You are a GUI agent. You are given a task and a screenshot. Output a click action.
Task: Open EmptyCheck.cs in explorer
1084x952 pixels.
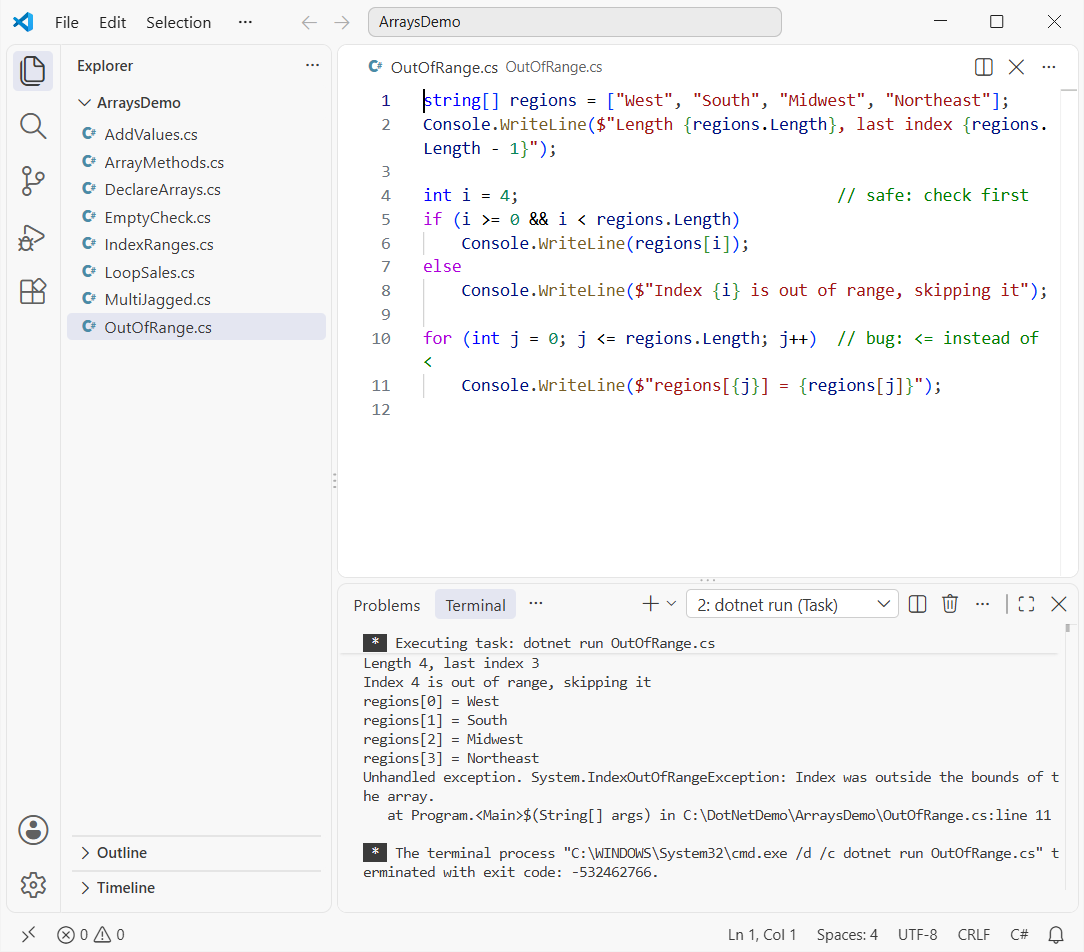(x=196, y=217)
